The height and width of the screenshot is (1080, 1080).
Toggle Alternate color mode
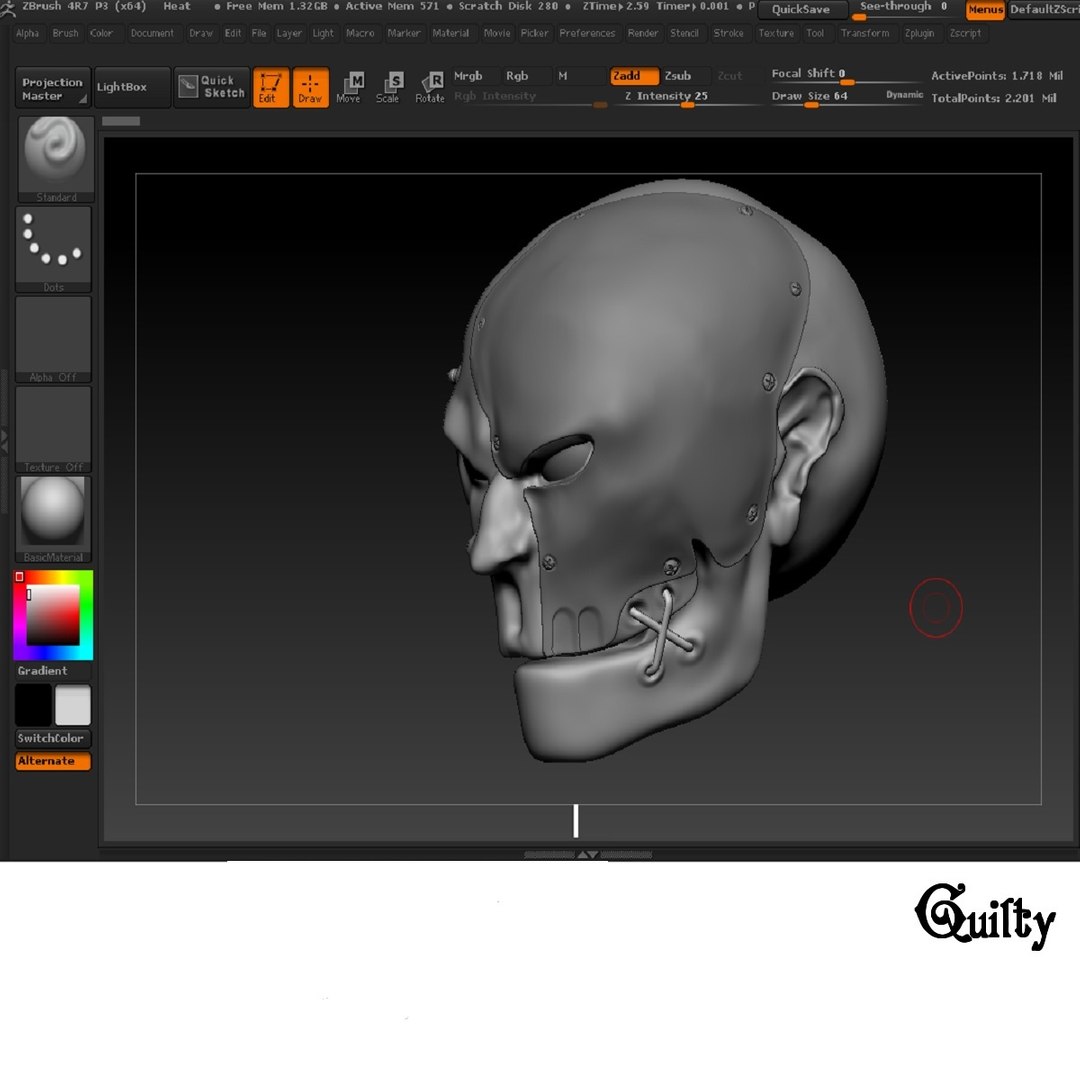coord(53,761)
